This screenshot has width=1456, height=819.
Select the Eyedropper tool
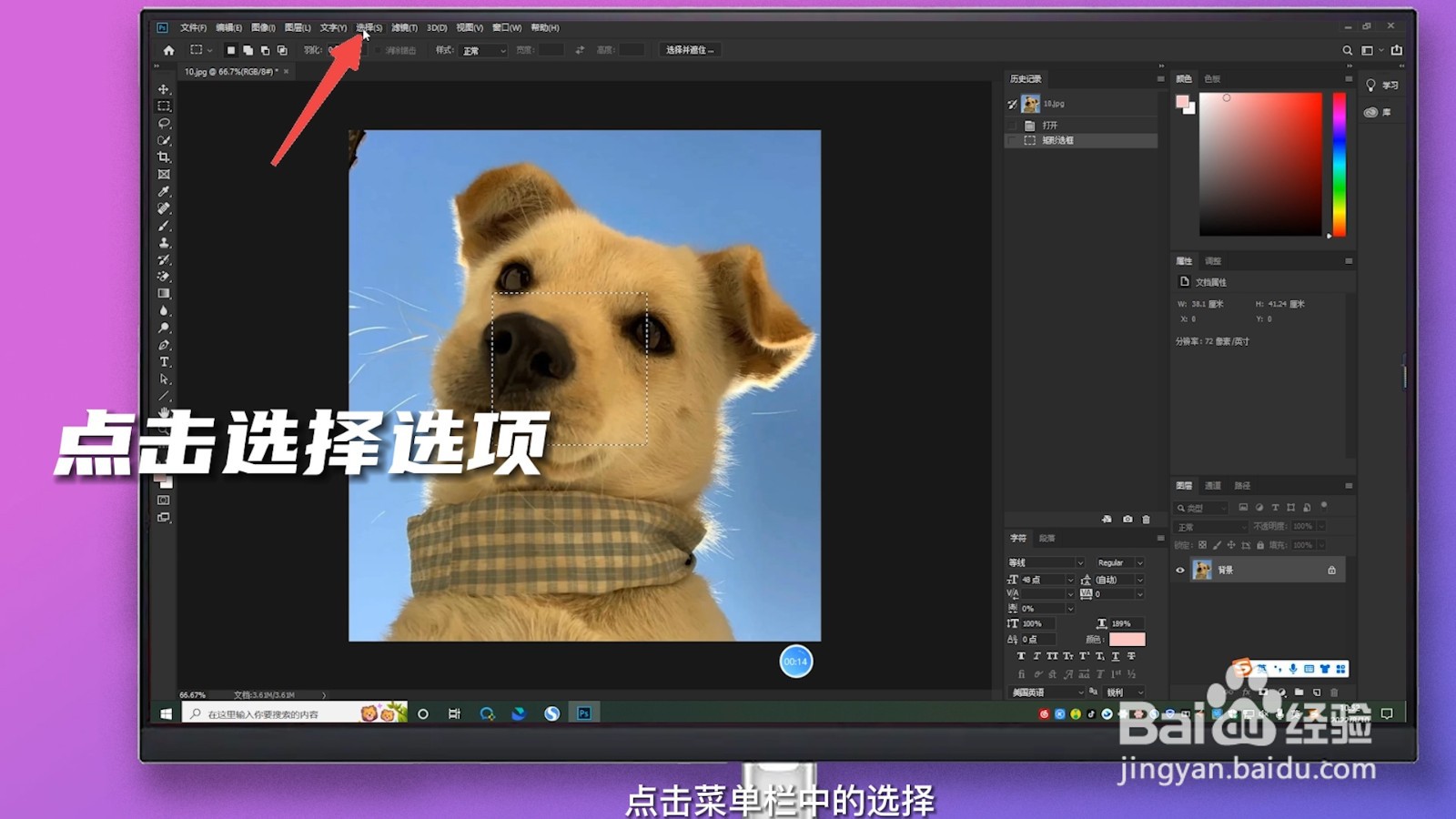tap(164, 192)
